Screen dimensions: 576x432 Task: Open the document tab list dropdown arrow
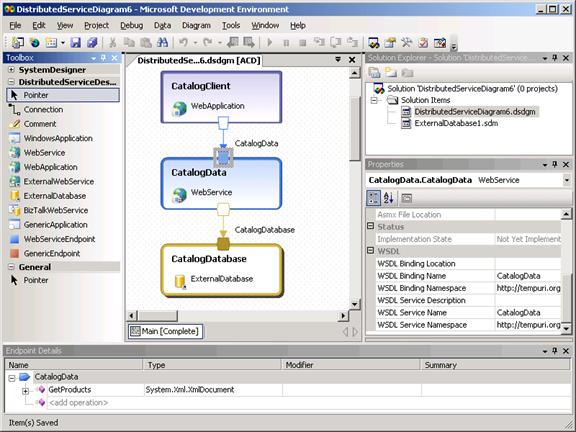pyautogui.click(x=338, y=59)
